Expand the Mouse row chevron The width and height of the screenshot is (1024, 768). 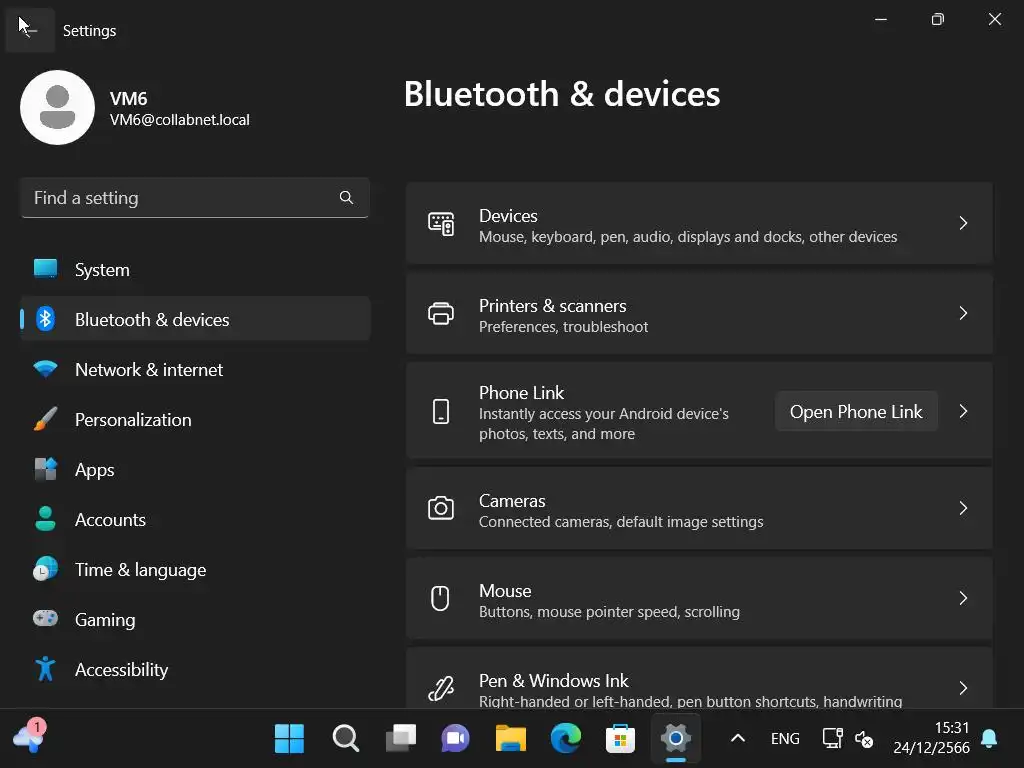(x=963, y=598)
